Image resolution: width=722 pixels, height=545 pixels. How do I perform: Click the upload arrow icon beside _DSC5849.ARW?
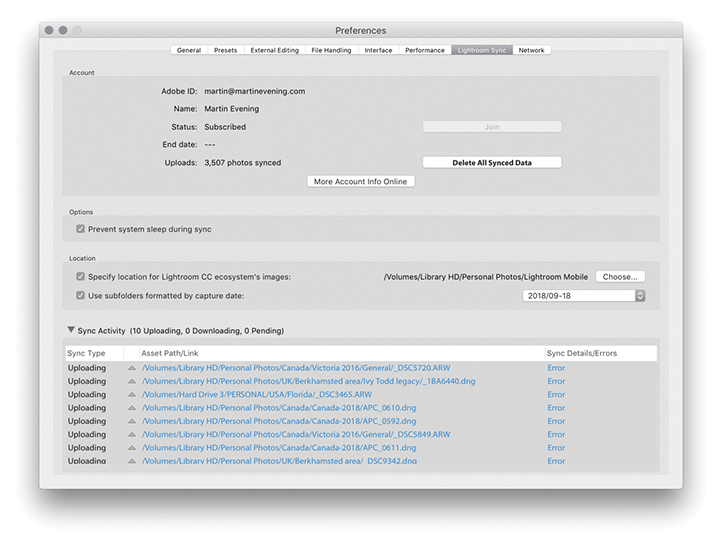click(x=132, y=435)
